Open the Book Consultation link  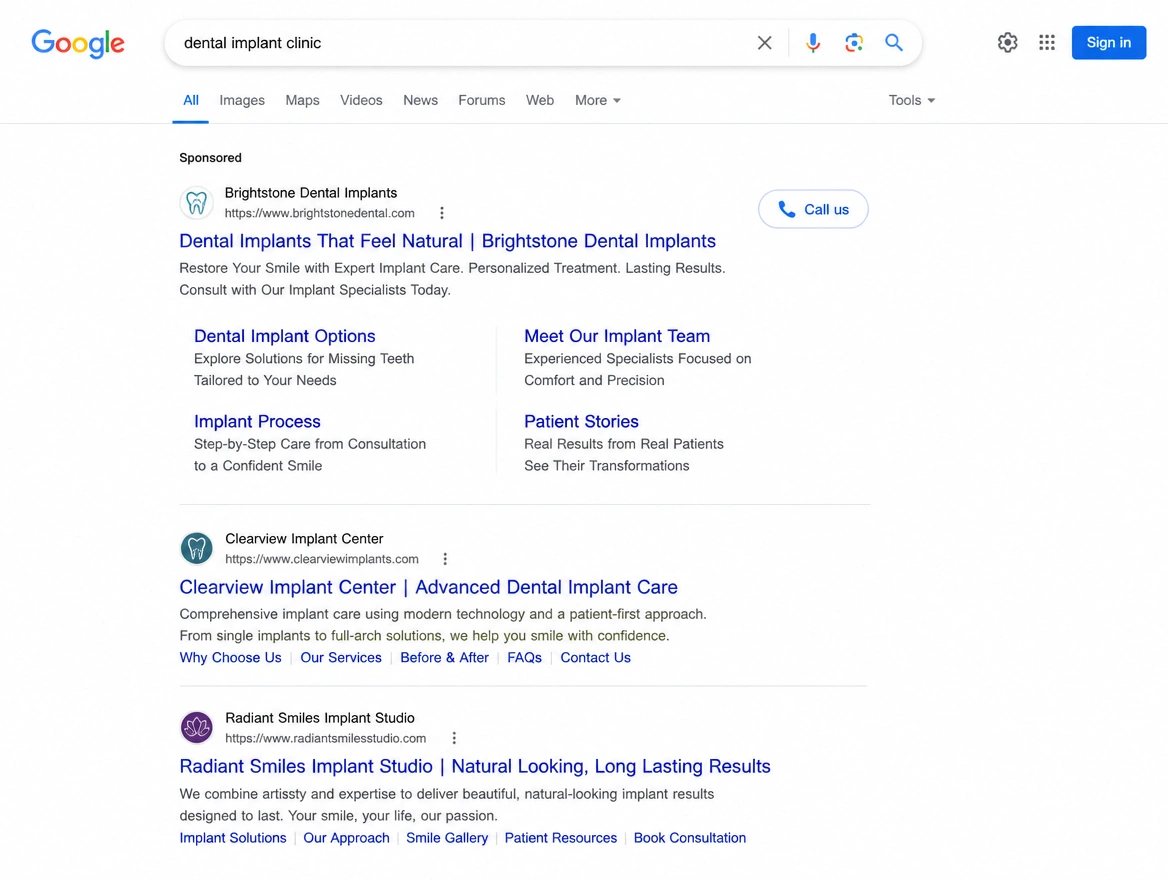689,838
